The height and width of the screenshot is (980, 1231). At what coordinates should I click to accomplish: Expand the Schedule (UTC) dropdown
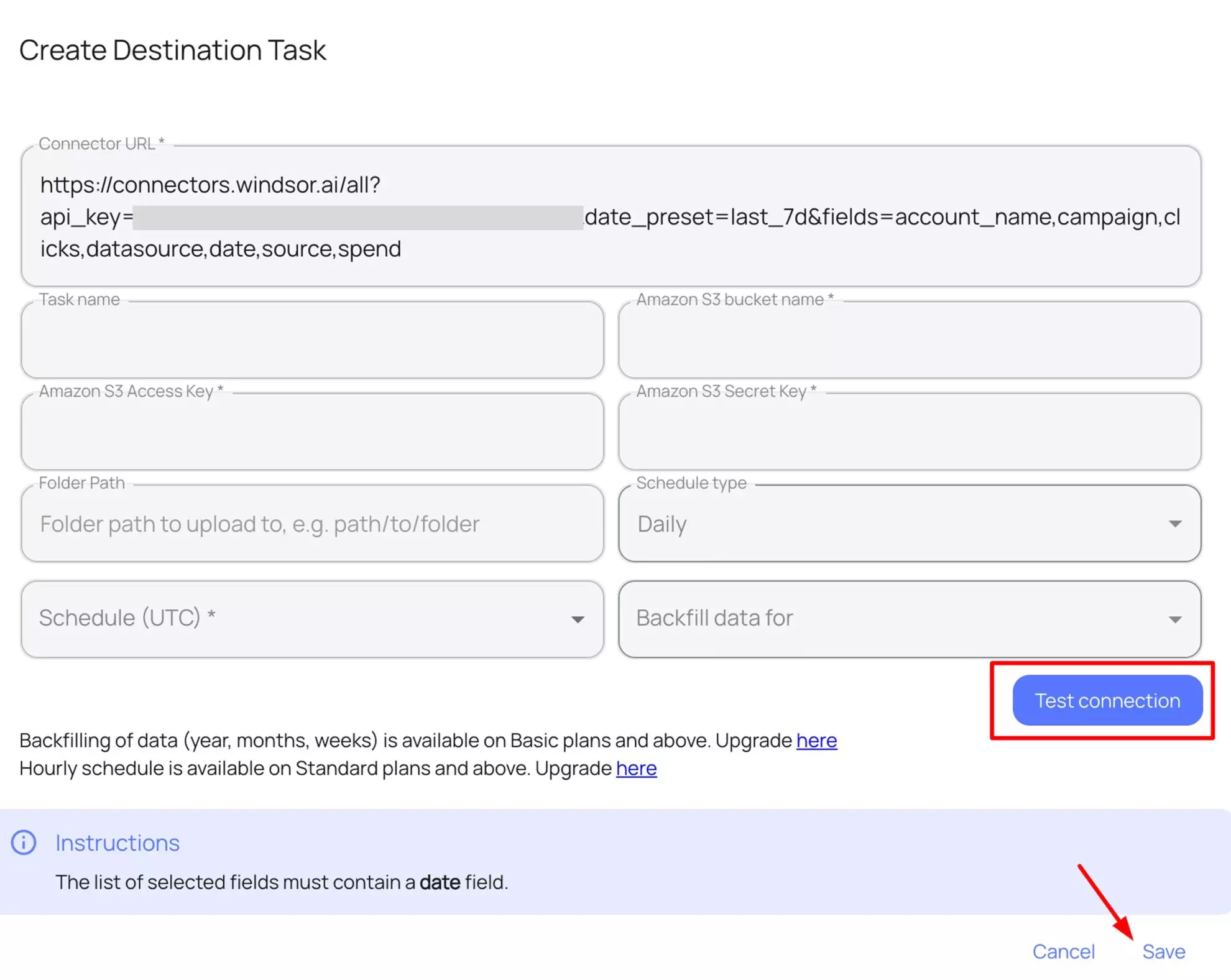click(312, 619)
